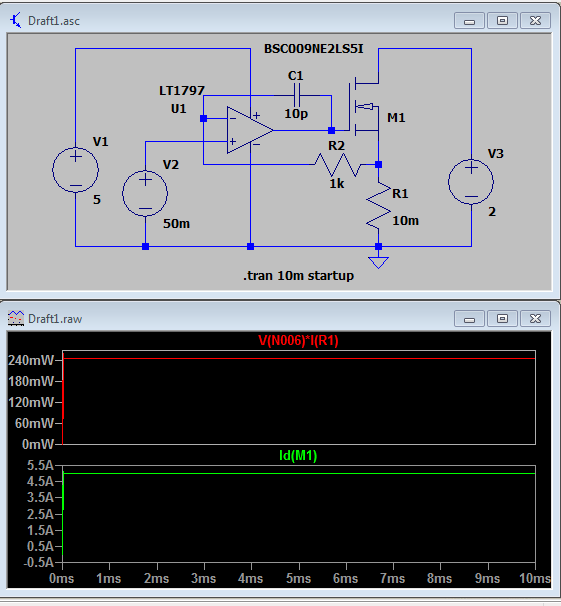Select the R1 resistor zigzag symbol
This screenshot has width=561, height=606.
coord(379,205)
